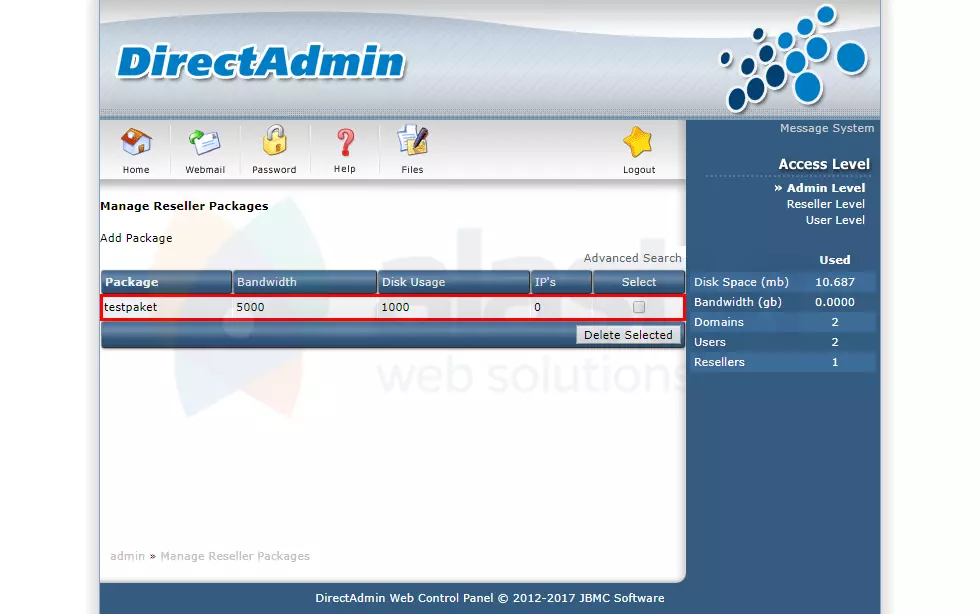Viewport: 980px width, 614px height.
Task: Open the Home house icon
Action: (x=136, y=142)
